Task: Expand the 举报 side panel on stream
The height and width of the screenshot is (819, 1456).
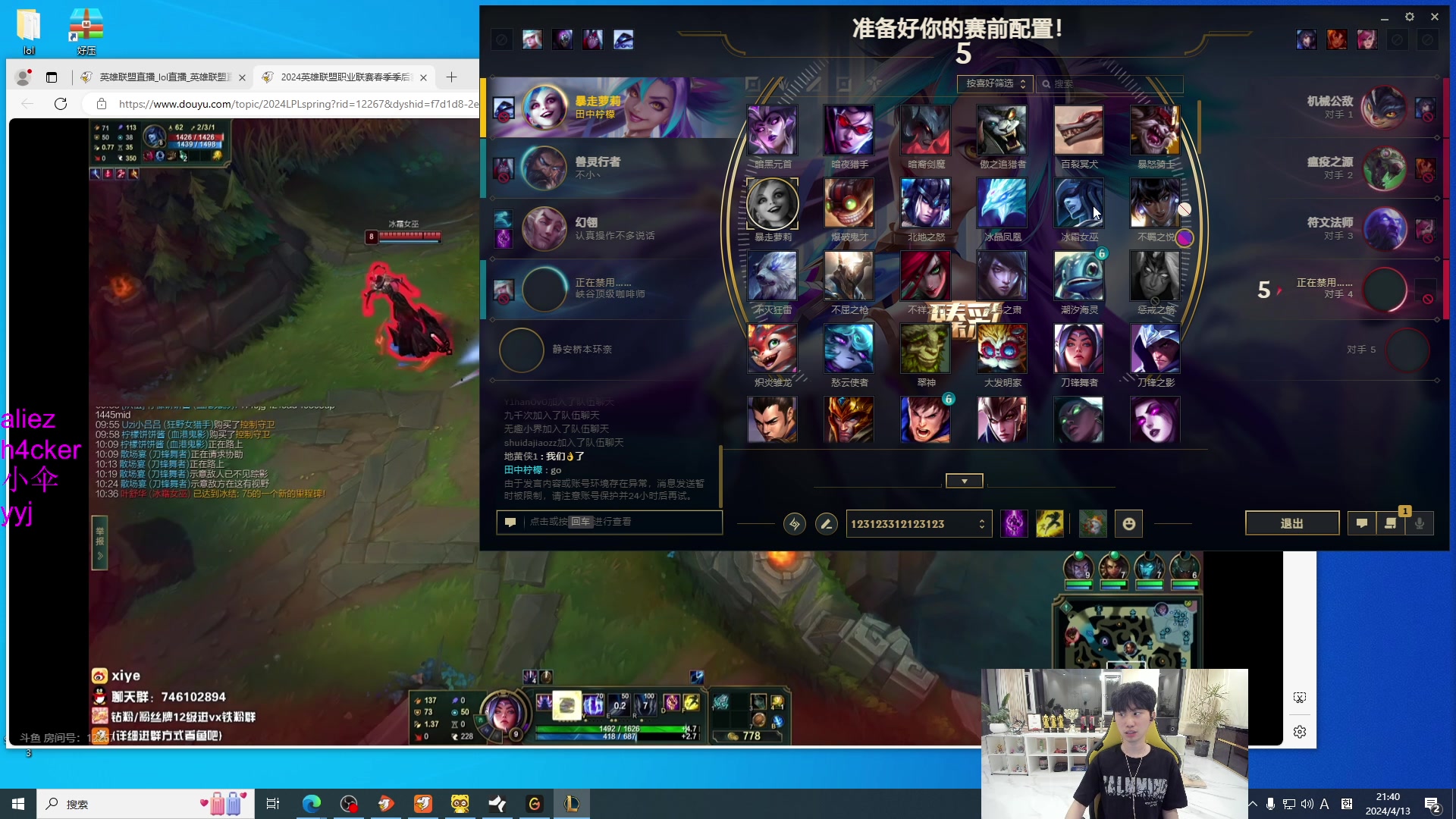Action: coord(99,542)
